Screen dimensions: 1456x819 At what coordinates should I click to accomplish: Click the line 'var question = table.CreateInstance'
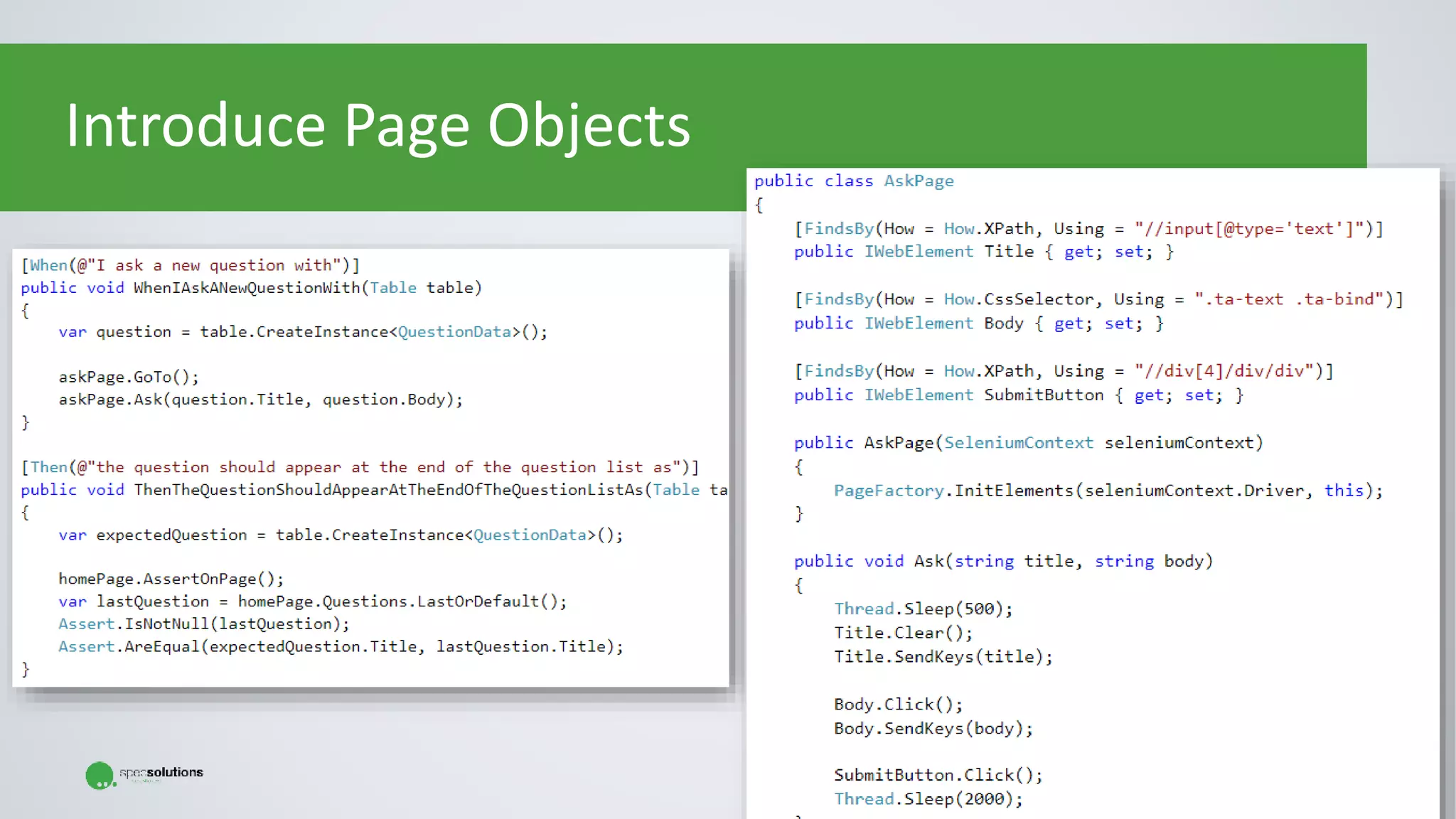coord(303,332)
